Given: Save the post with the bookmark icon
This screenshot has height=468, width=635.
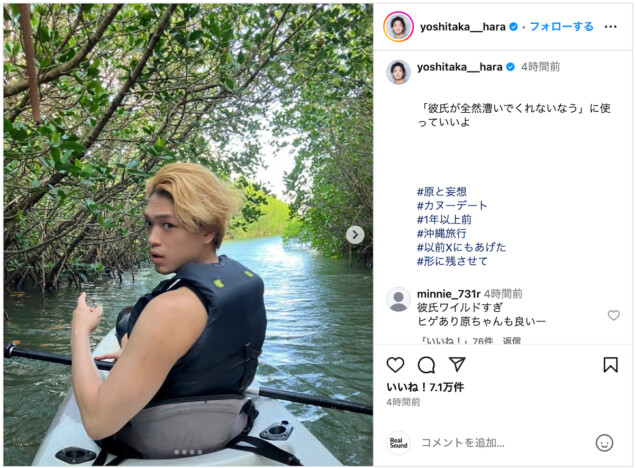Looking at the screenshot, I should [x=610, y=364].
